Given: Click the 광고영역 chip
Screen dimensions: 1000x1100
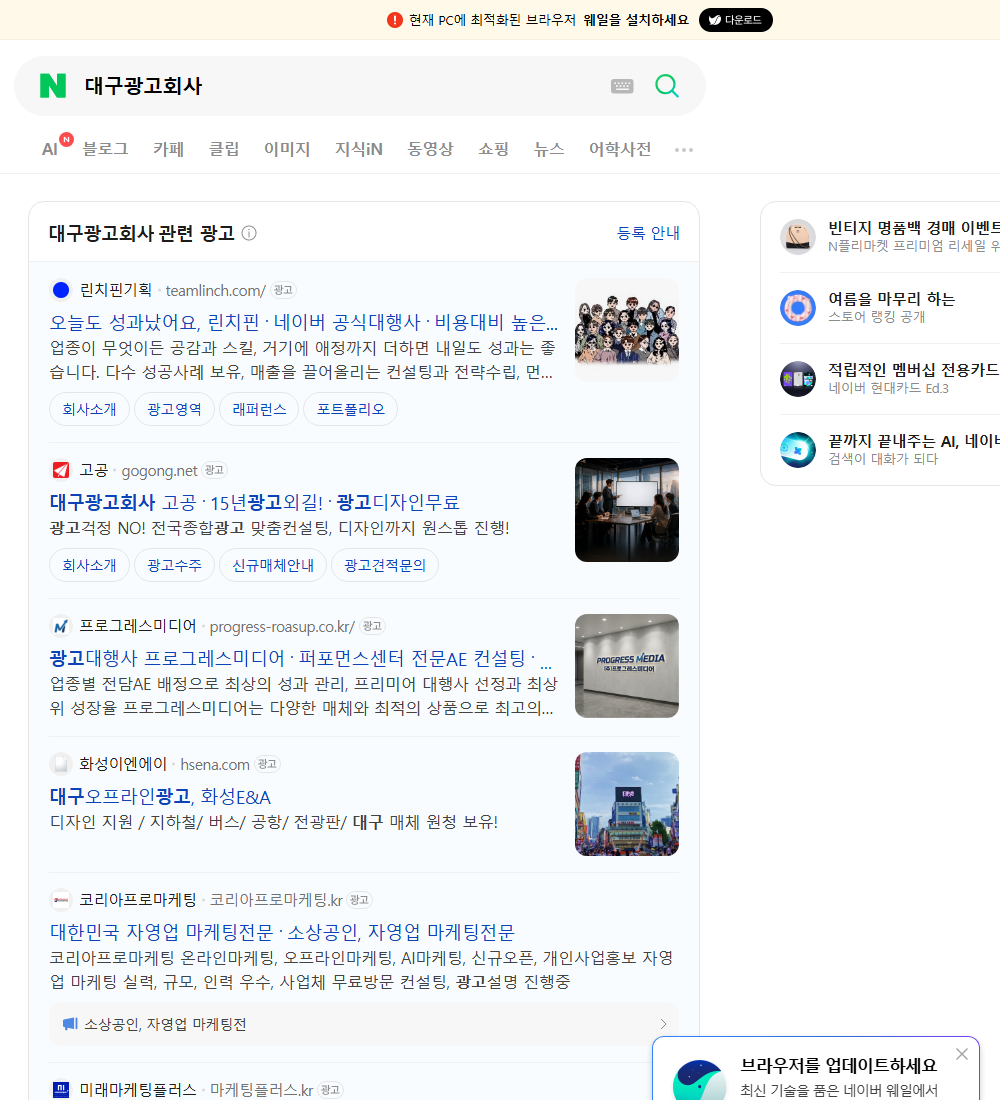Looking at the screenshot, I should pos(174,409).
